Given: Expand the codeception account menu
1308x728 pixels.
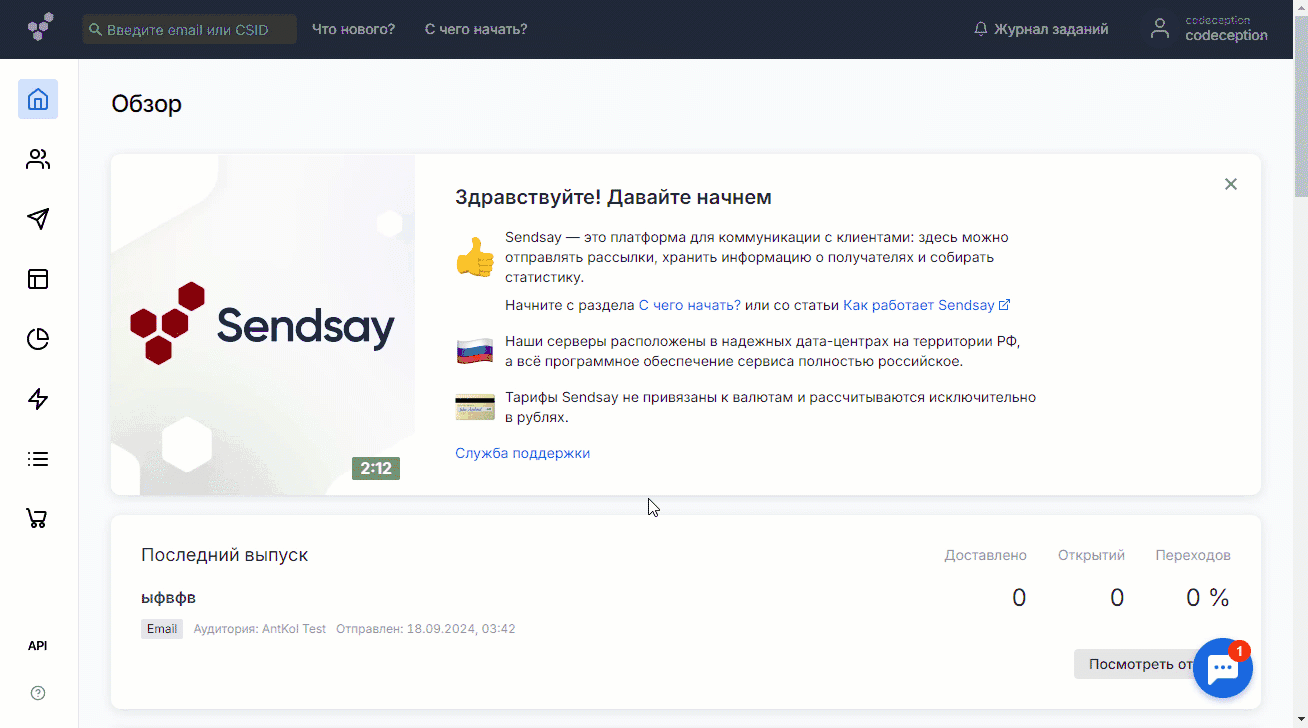Looking at the screenshot, I should (1210, 29).
